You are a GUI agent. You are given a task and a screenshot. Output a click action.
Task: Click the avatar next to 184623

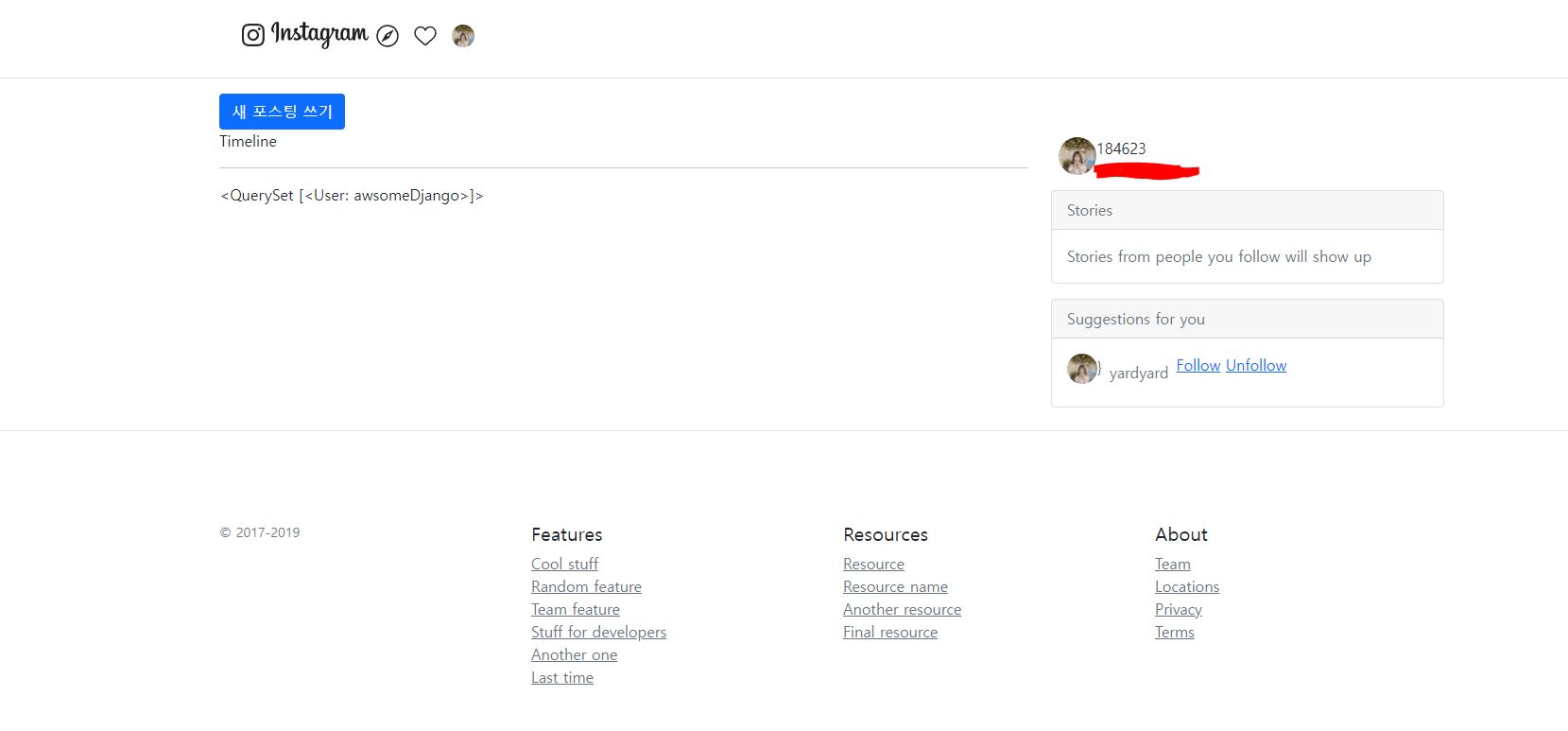tap(1077, 156)
